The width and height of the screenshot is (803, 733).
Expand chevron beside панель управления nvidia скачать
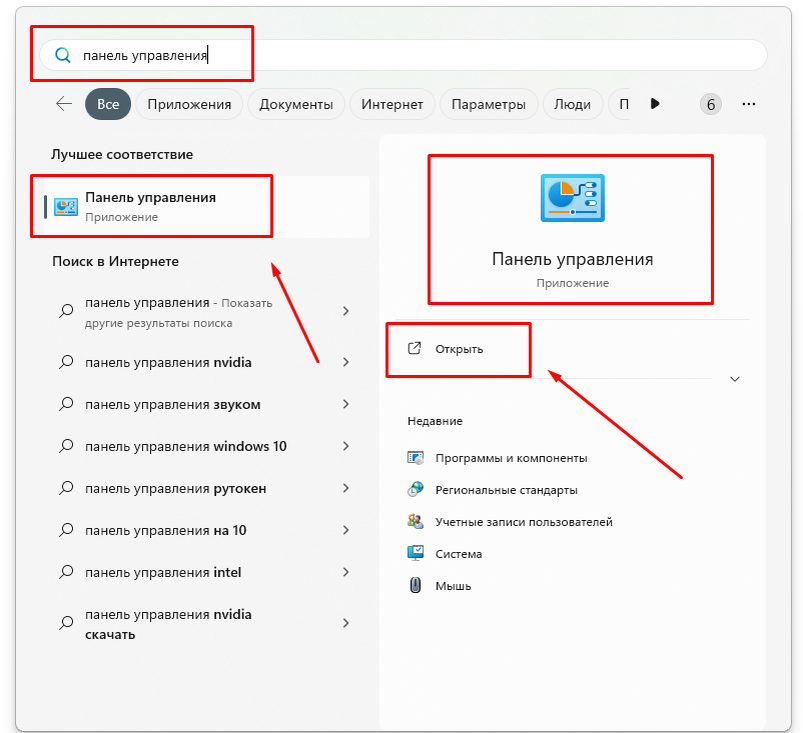tap(346, 623)
